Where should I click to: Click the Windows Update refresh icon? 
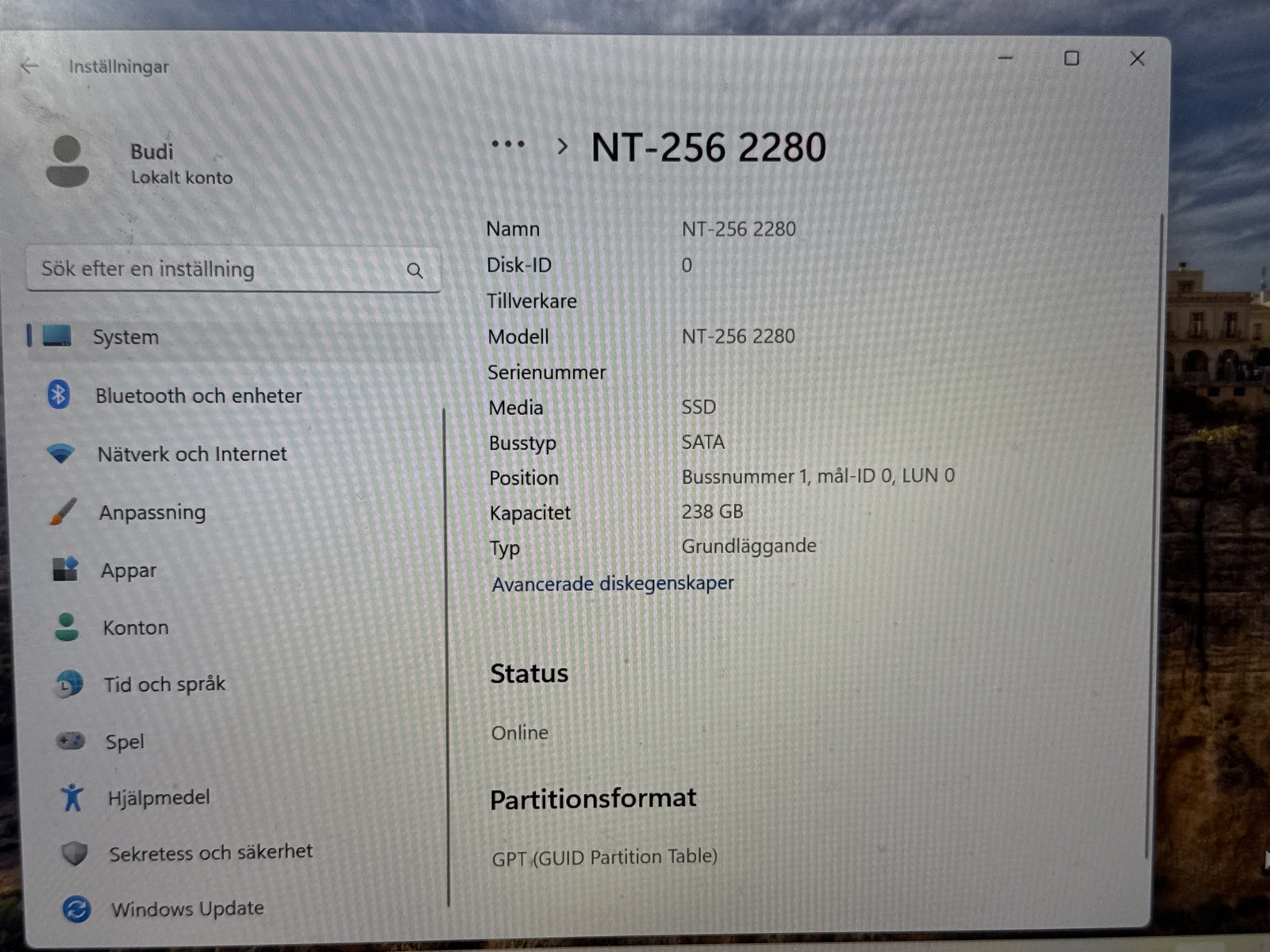click(76, 909)
